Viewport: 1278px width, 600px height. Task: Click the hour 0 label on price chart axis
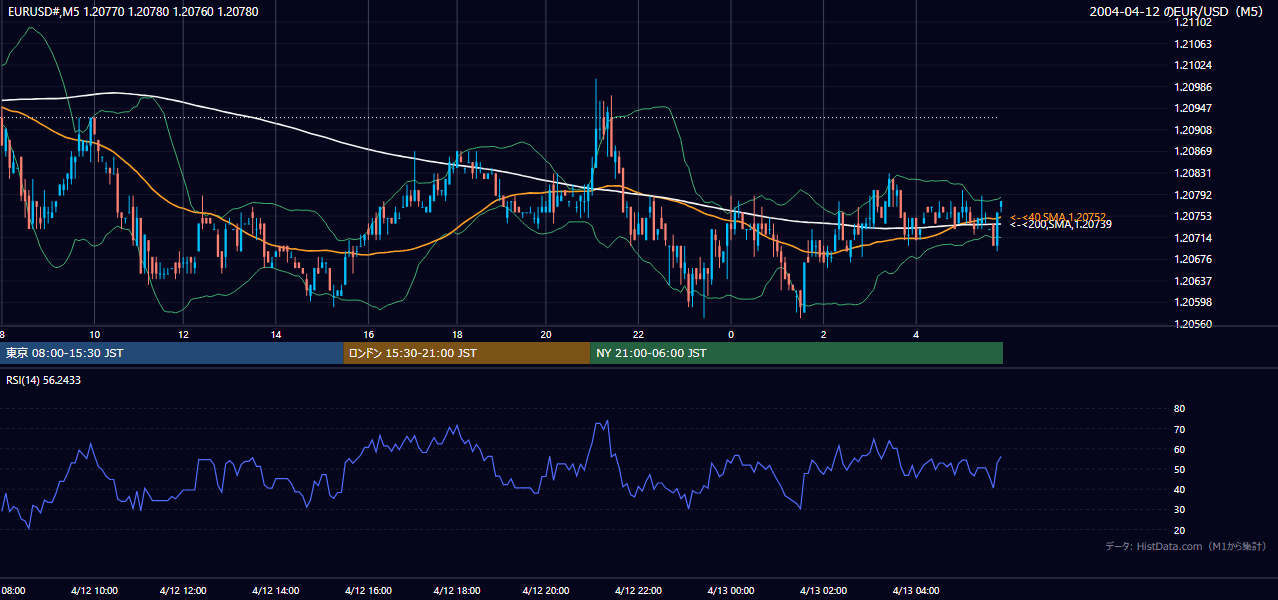click(x=731, y=334)
